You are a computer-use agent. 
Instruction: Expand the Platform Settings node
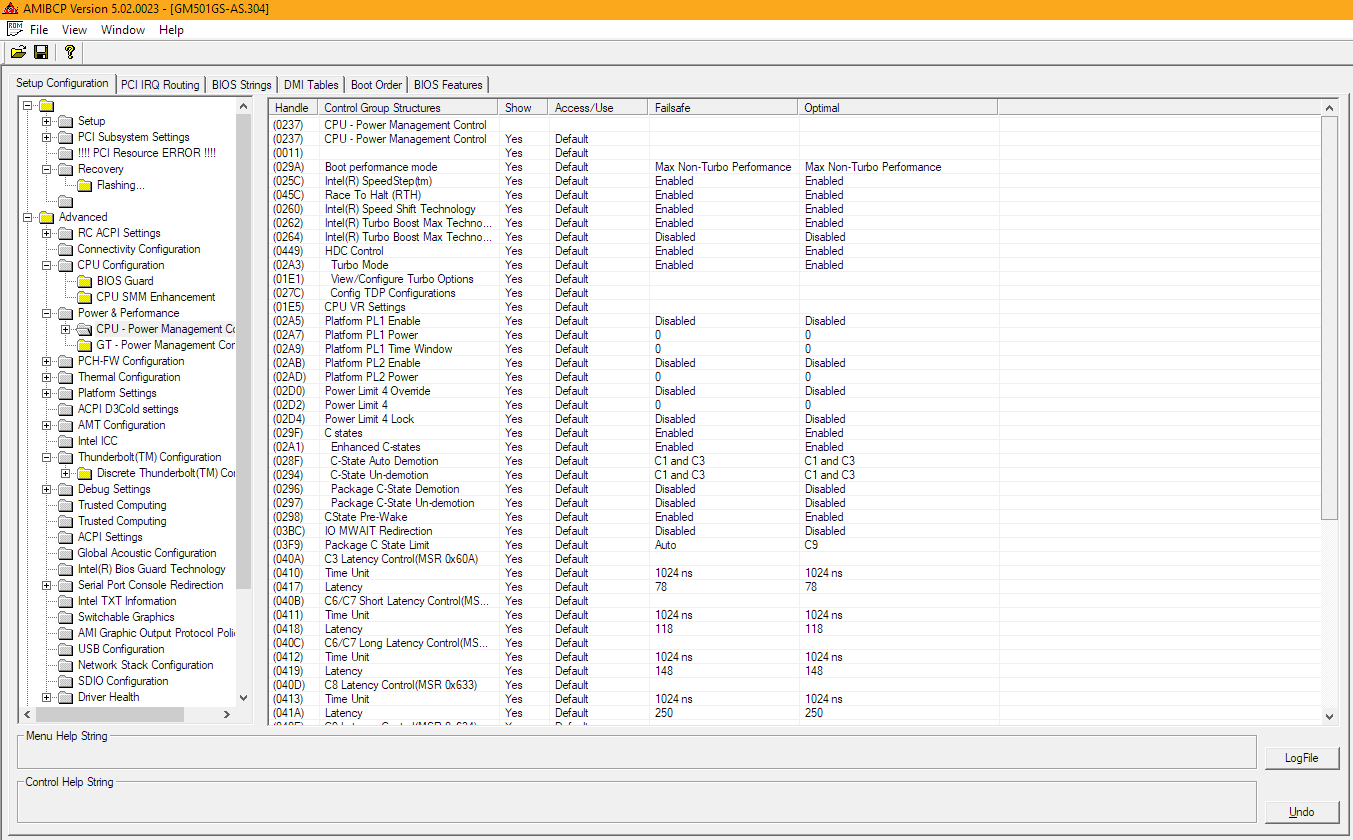pyautogui.click(x=46, y=393)
